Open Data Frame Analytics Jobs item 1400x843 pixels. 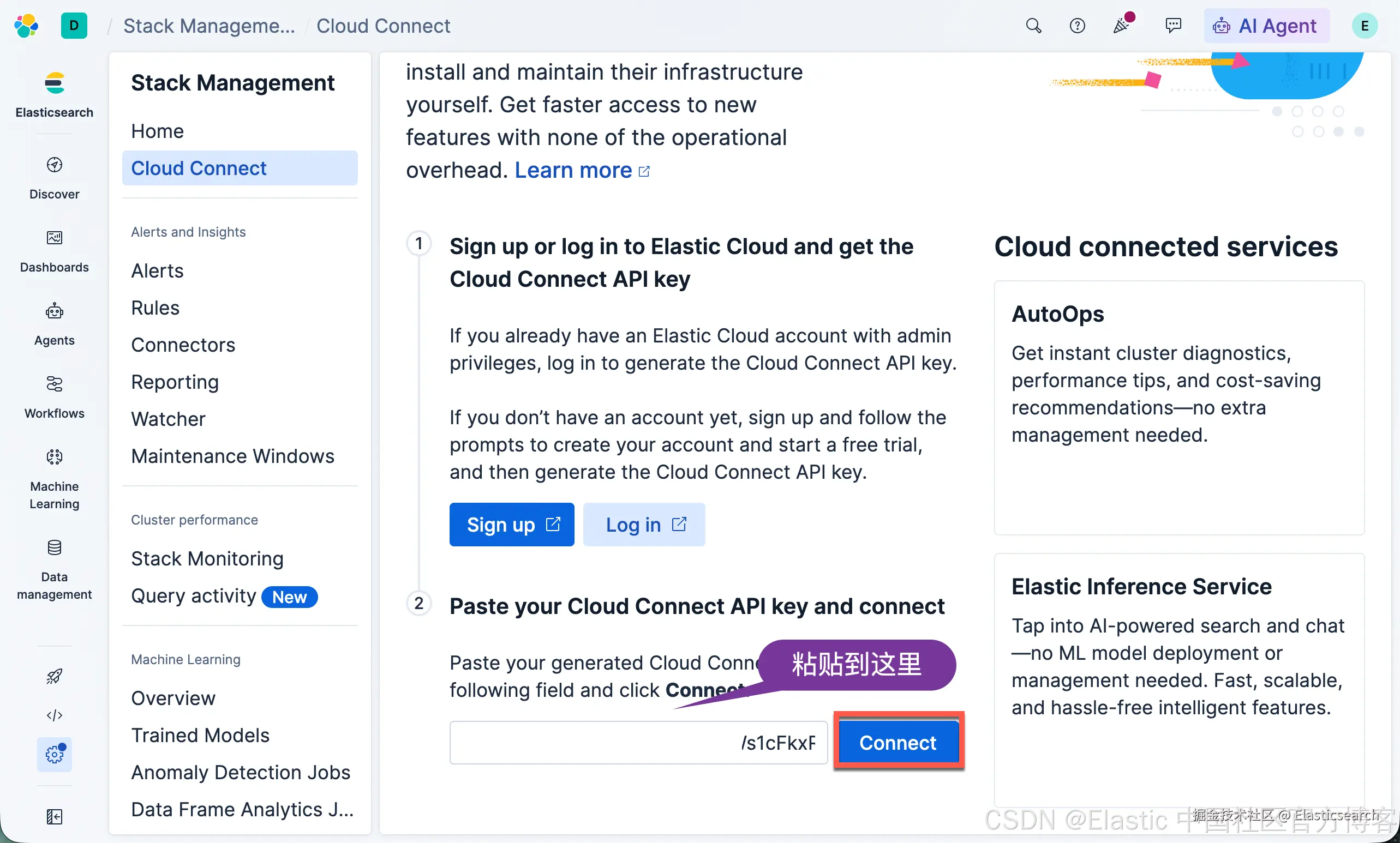[x=242, y=809]
